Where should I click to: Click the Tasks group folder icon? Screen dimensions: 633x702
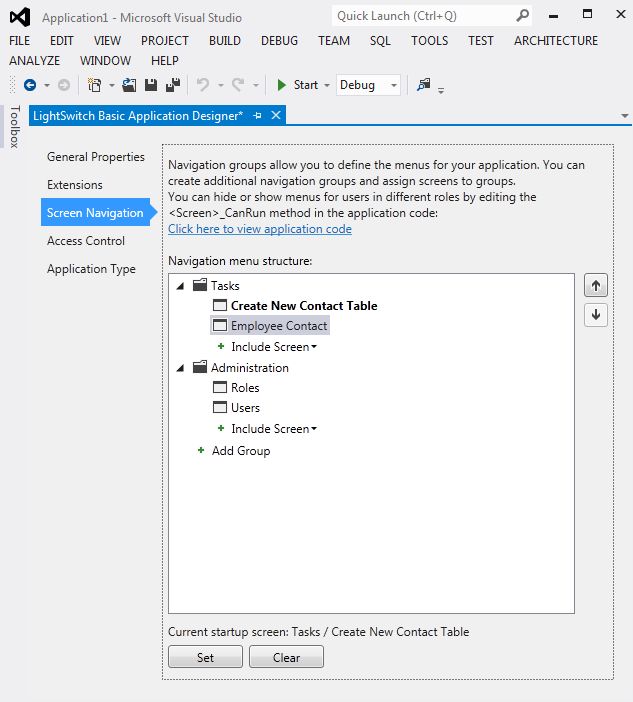click(x=200, y=285)
